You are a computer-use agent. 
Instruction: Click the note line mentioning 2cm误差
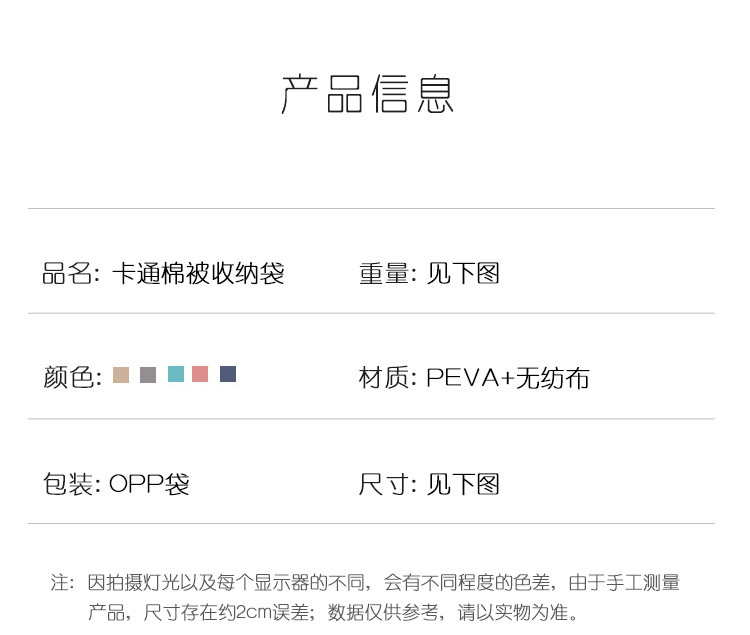click(x=333, y=612)
